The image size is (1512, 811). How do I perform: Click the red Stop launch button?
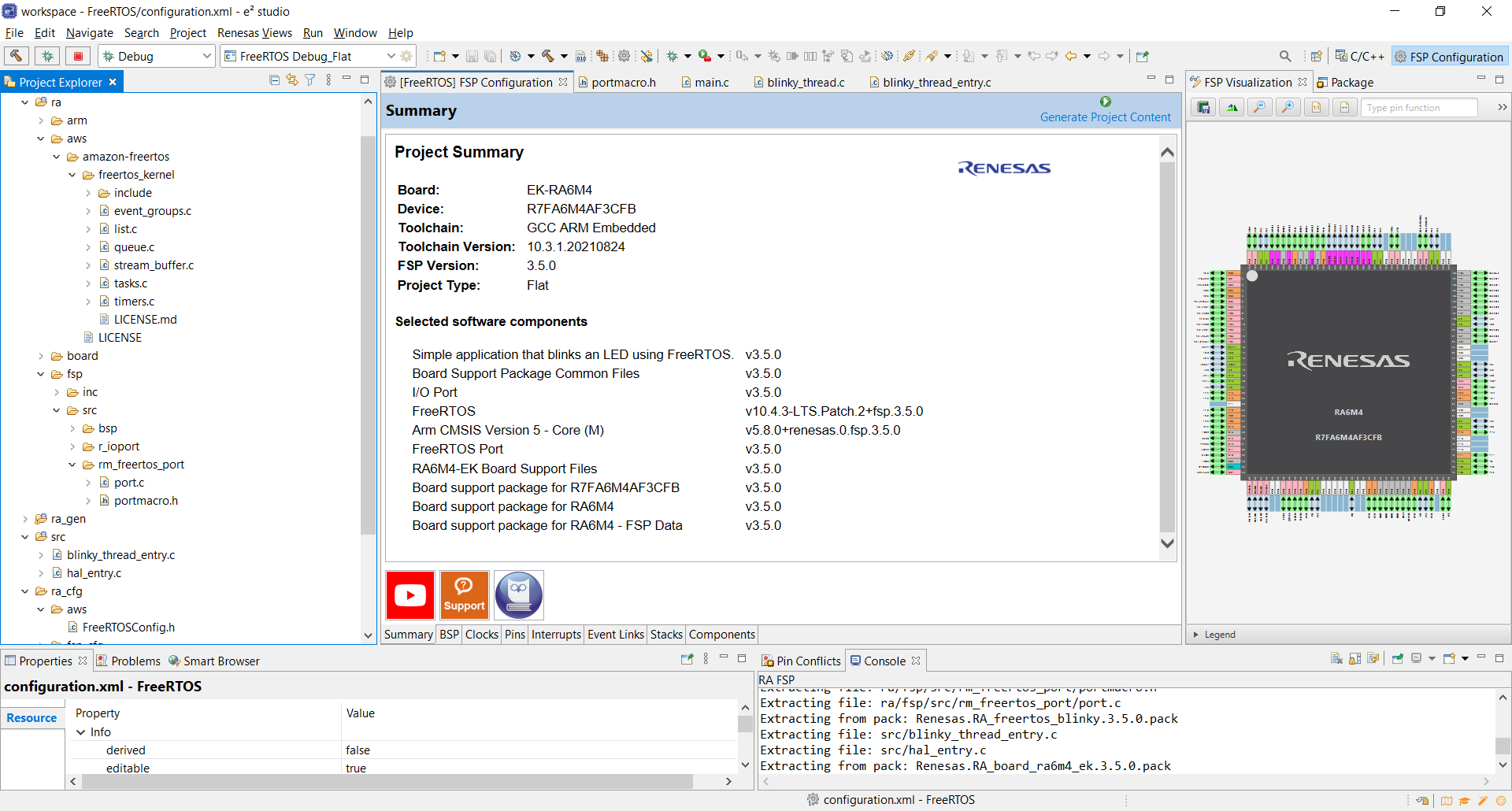point(78,56)
